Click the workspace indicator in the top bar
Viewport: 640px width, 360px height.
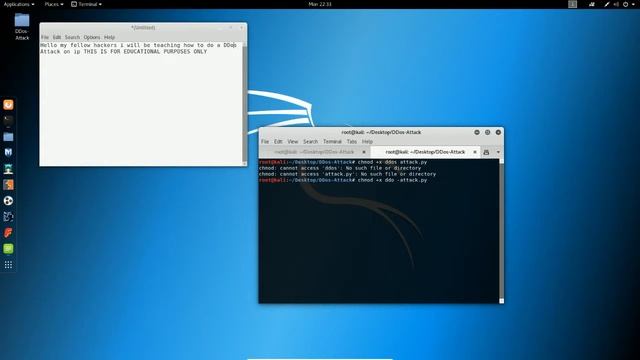573,4
